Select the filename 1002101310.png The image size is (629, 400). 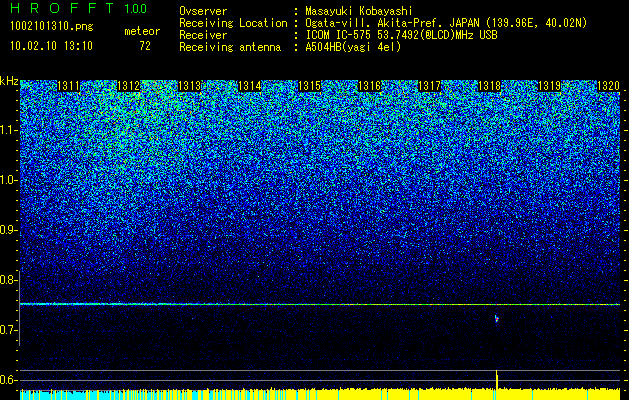pyautogui.click(x=52, y=26)
